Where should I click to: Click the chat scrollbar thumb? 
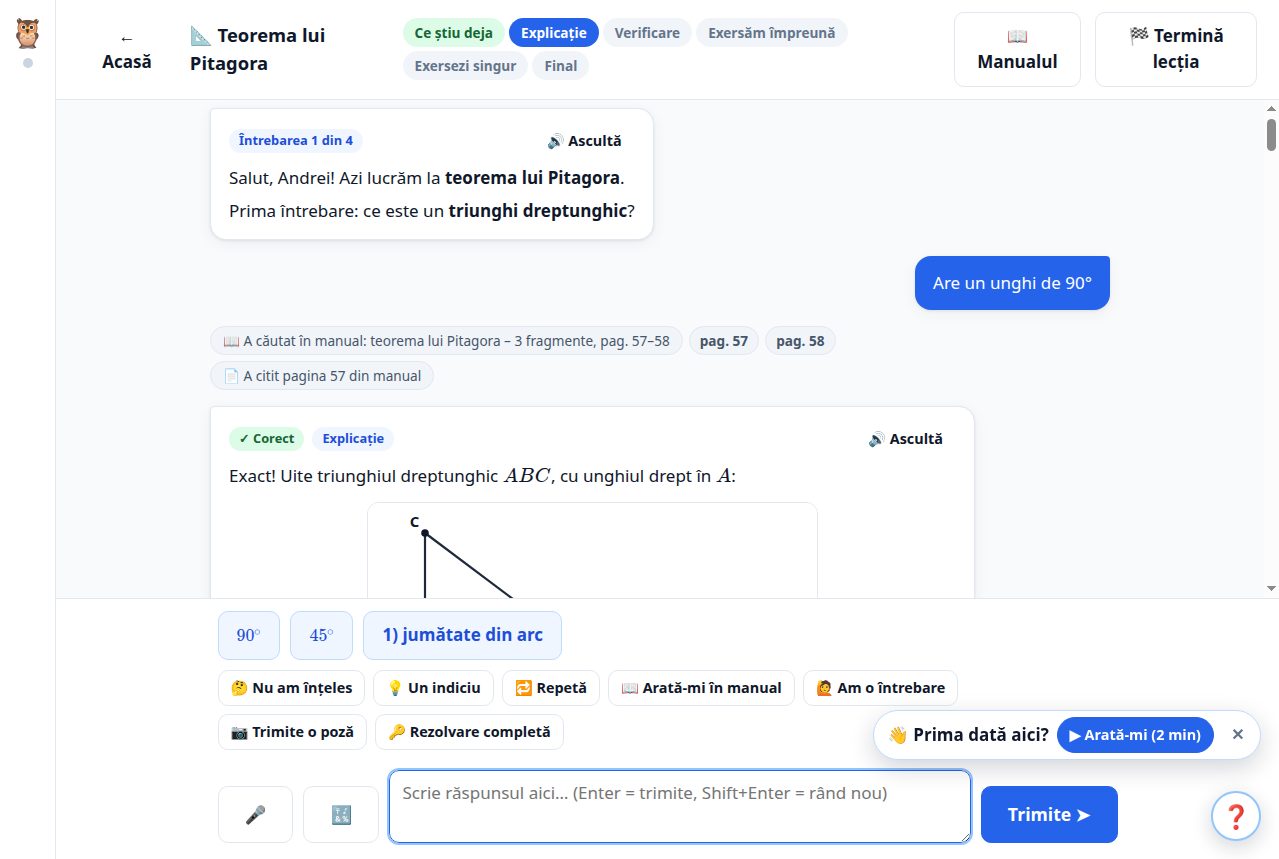click(1272, 134)
